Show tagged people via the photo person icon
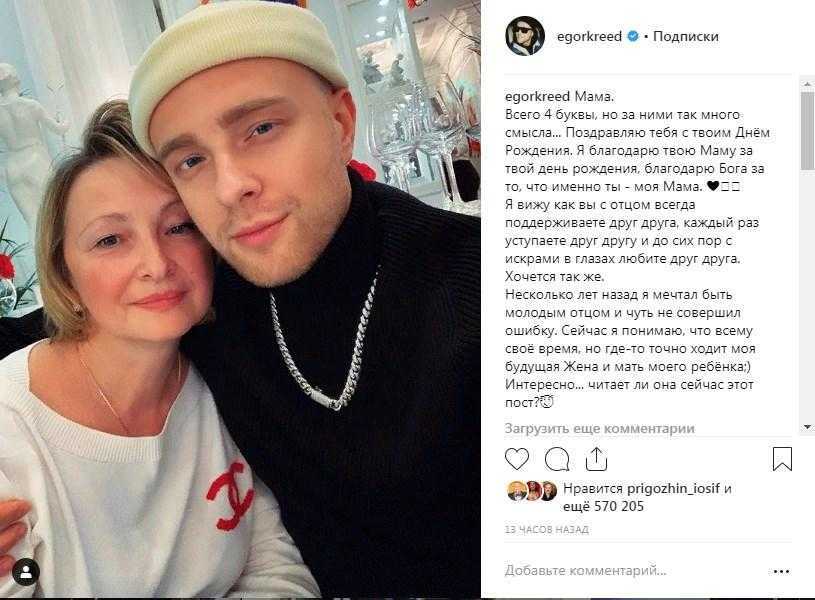The image size is (815, 600). click(25, 573)
